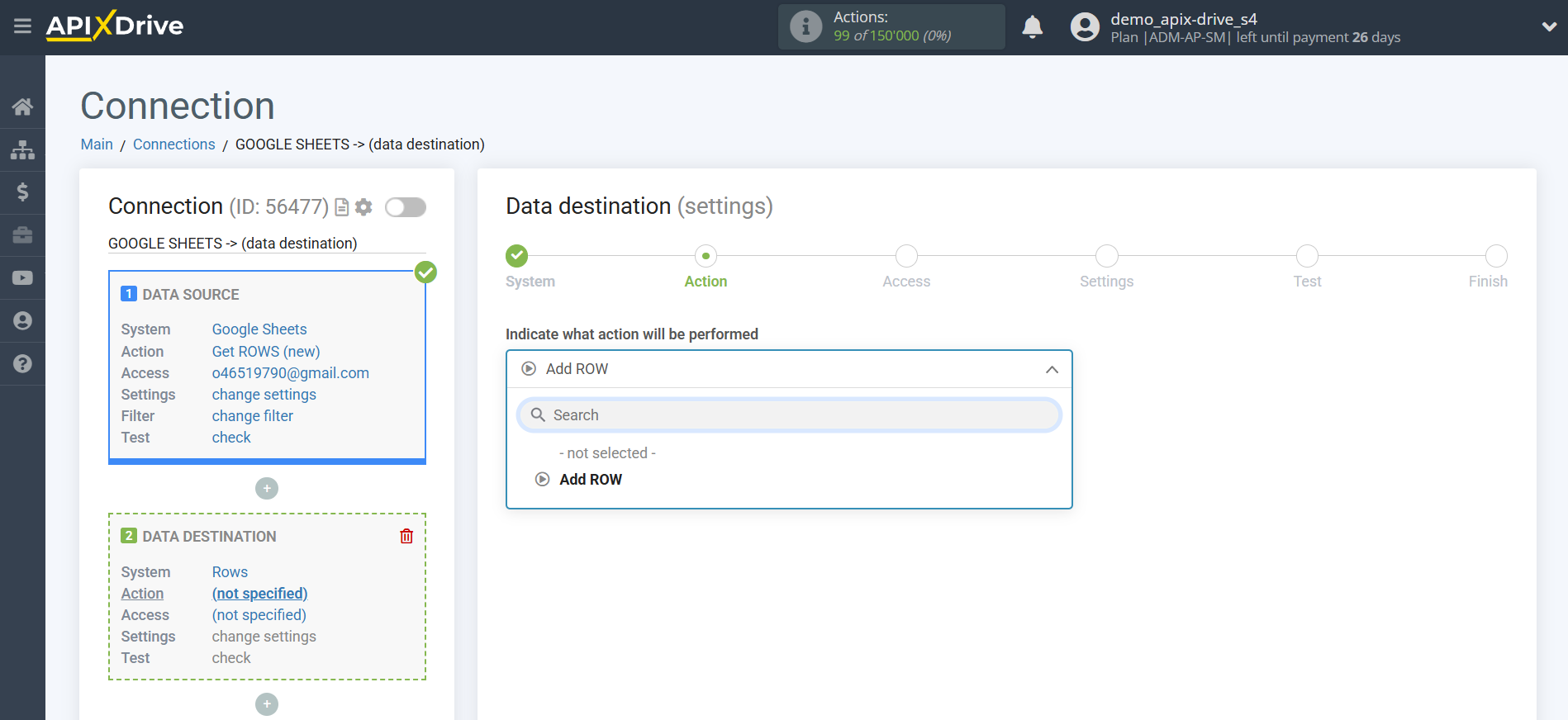1568x720 pixels.
Task: Open the connections sitemap icon
Action: 22,149
